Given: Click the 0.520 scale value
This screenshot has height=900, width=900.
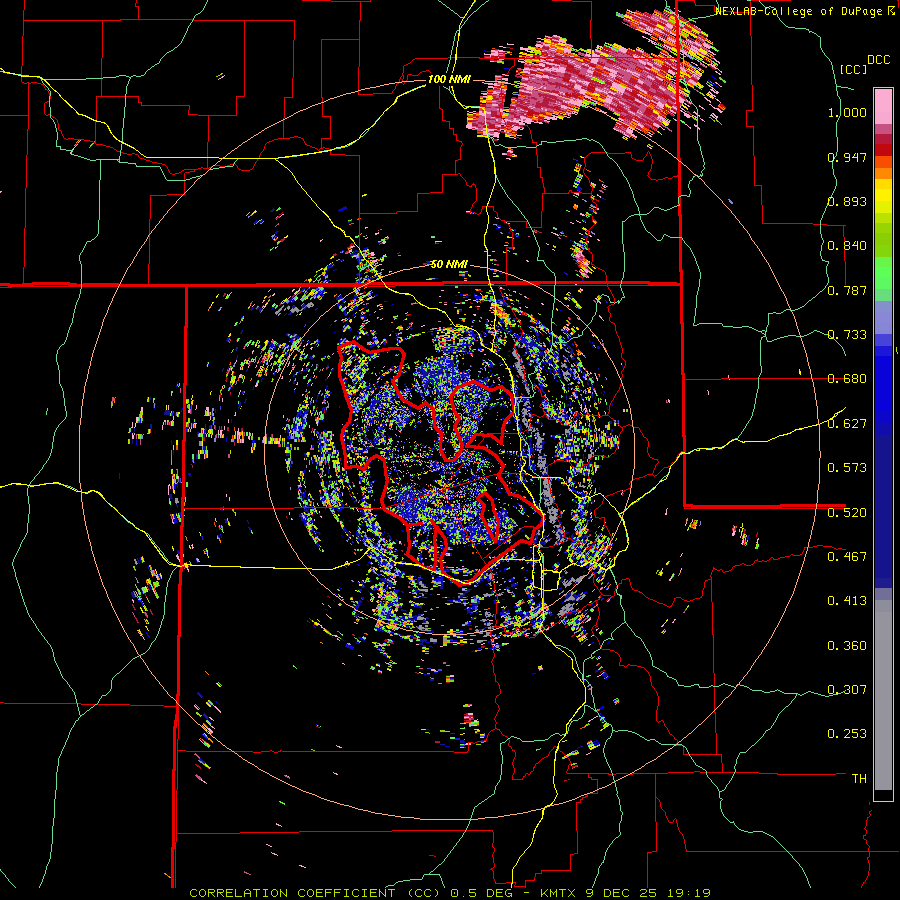Looking at the screenshot, I should coord(847,513).
